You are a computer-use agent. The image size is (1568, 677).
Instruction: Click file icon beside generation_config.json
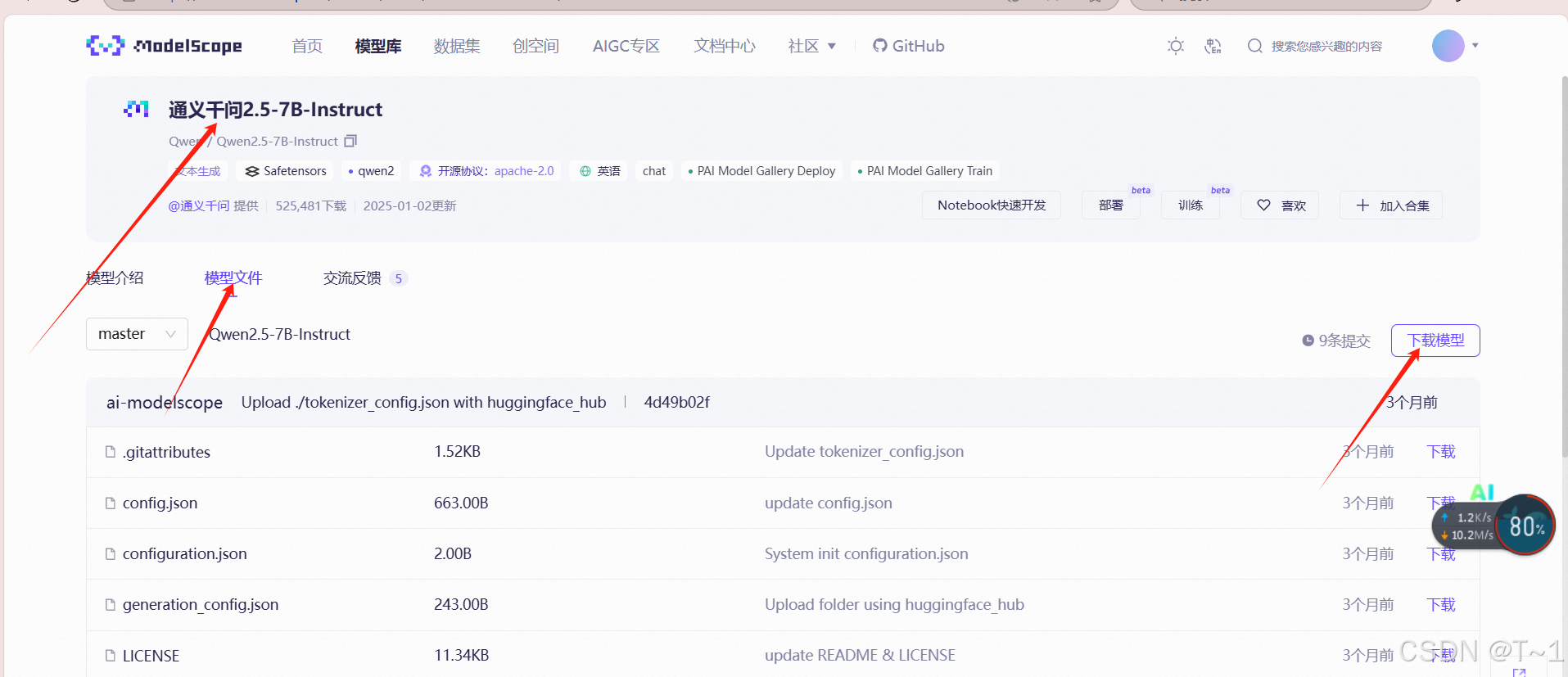point(111,604)
